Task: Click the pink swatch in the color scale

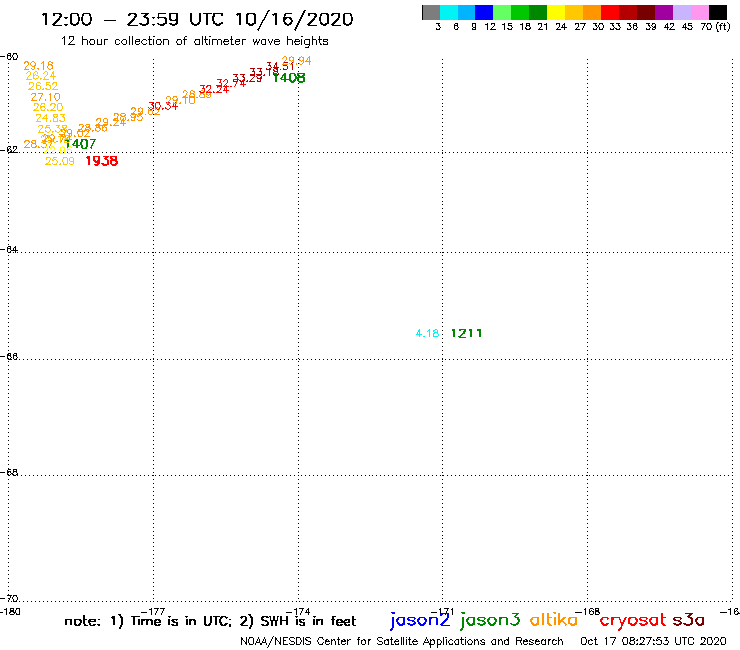Action: [x=700, y=12]
